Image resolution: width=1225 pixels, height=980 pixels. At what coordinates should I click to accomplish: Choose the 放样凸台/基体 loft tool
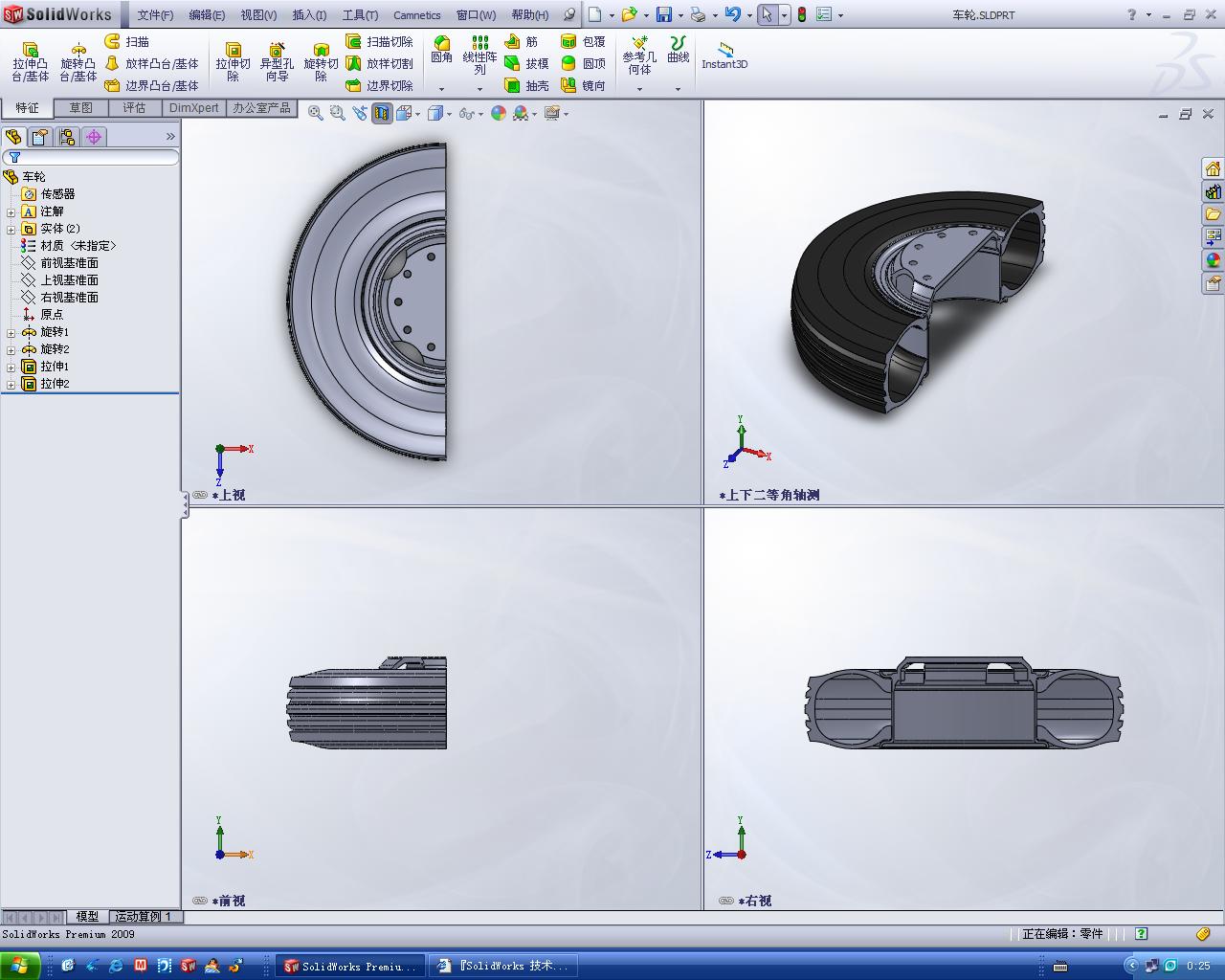151,63
